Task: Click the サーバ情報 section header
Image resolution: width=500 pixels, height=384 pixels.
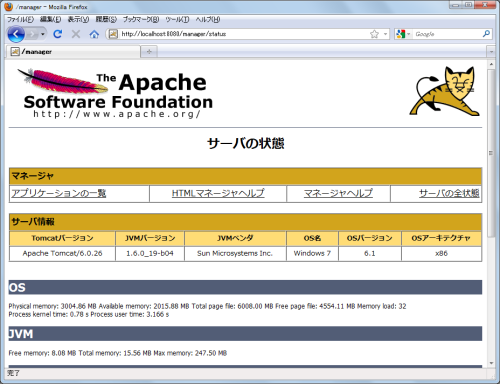Action: pyautogui.click(x=245, y=222)
